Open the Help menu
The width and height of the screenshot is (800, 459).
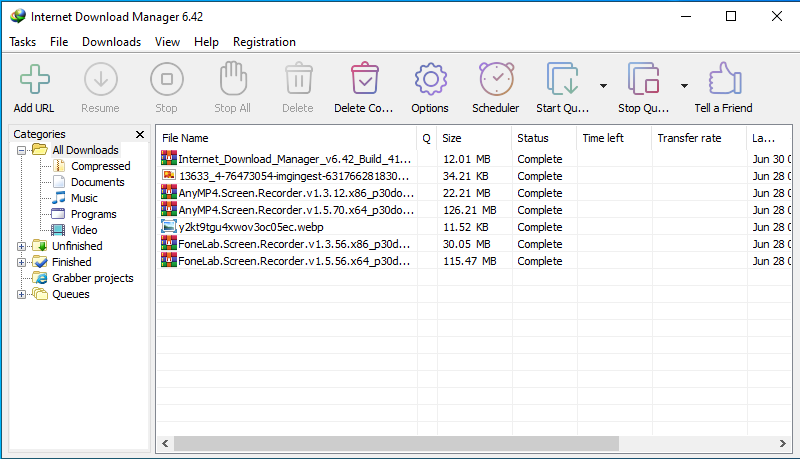point(206,42)
